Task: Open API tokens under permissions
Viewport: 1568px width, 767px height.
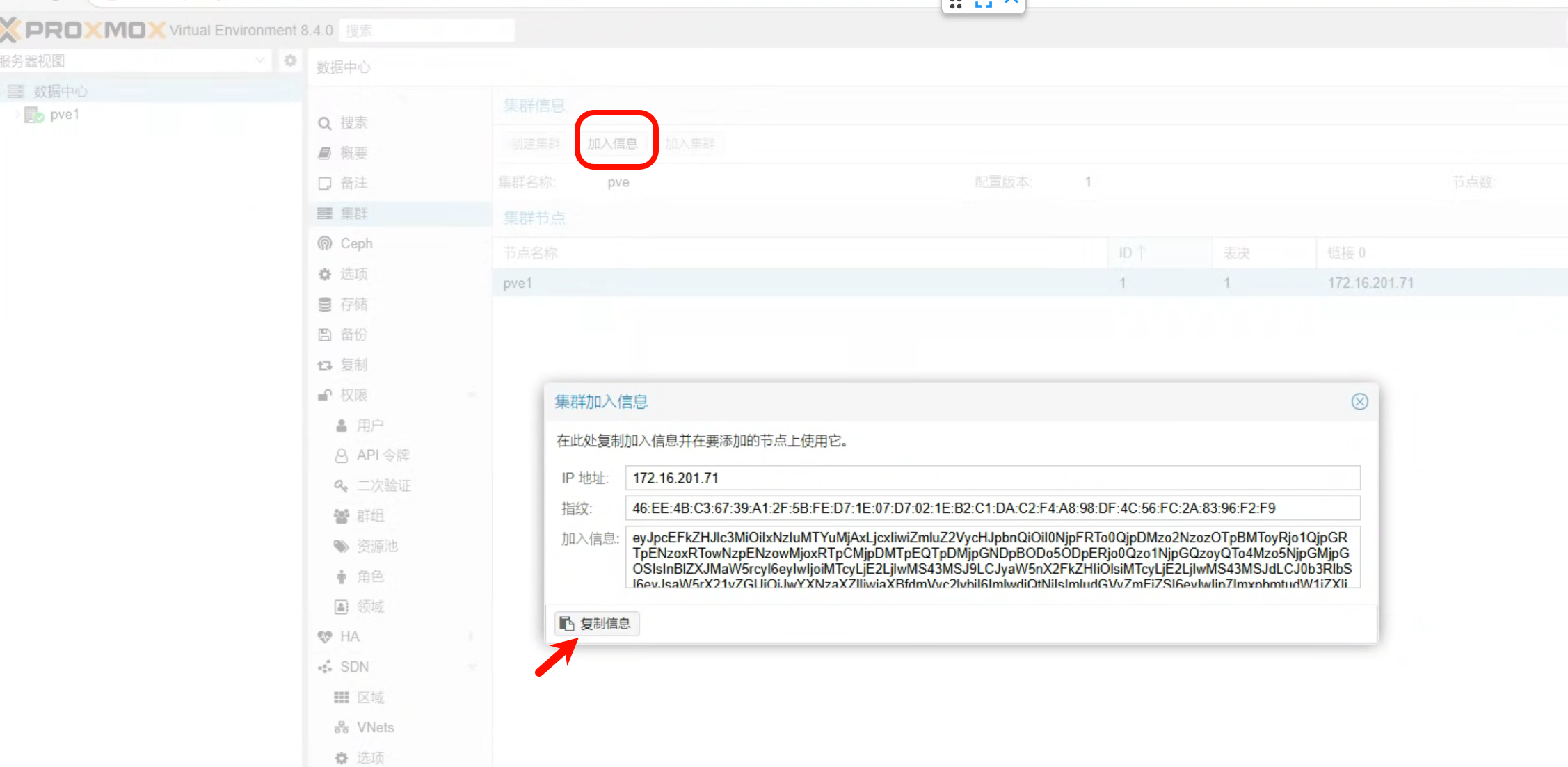Action: tap(382, 455)
